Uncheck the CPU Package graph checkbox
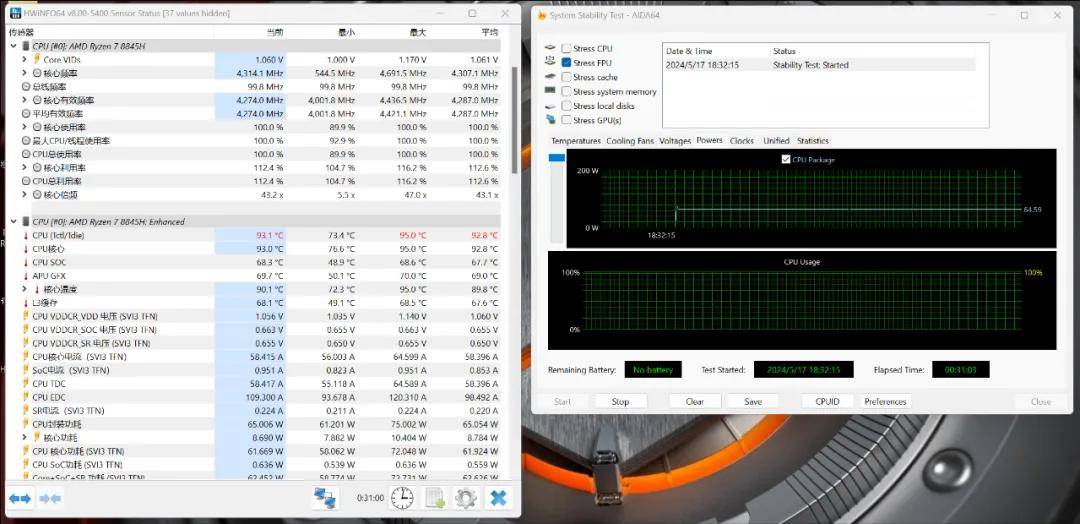The width and height of the screenshot is (1080, 524). tap(786, 159)
